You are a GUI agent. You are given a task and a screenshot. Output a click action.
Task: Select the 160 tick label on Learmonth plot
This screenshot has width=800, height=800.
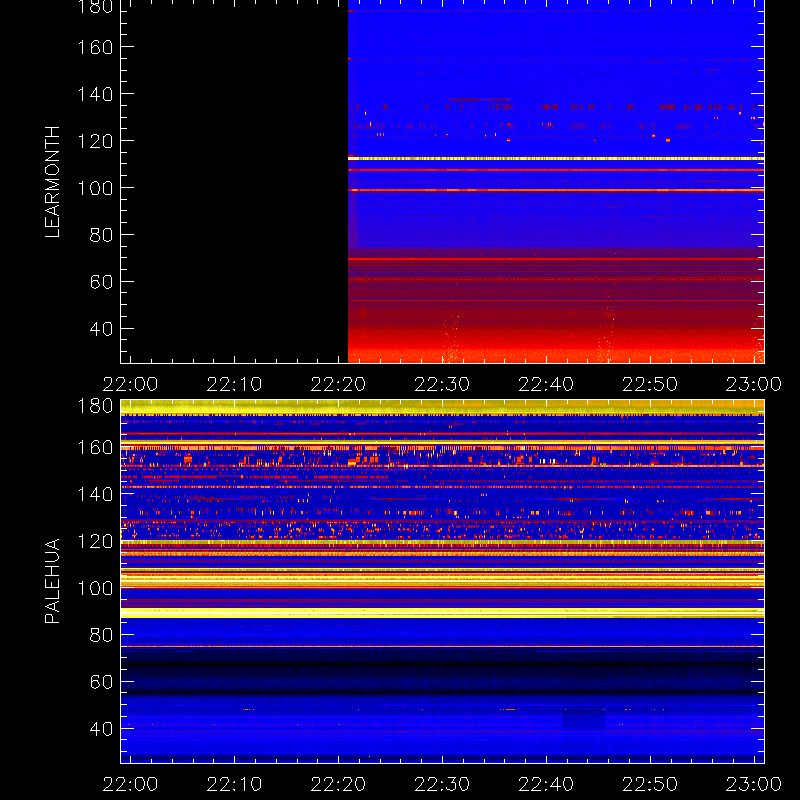95,47
